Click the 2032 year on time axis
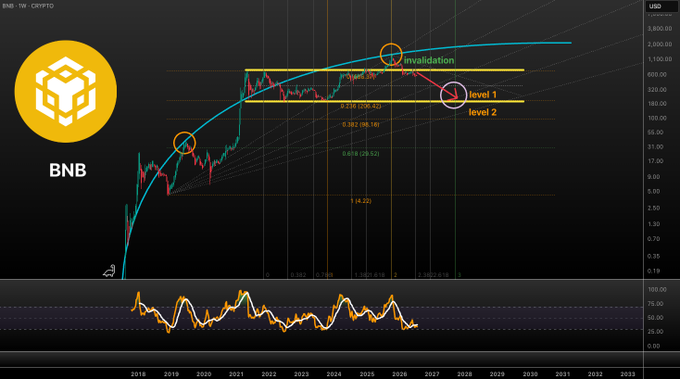The height and width of the screenshot is (379, 680). pyautogui.click(x=595, y=374)
